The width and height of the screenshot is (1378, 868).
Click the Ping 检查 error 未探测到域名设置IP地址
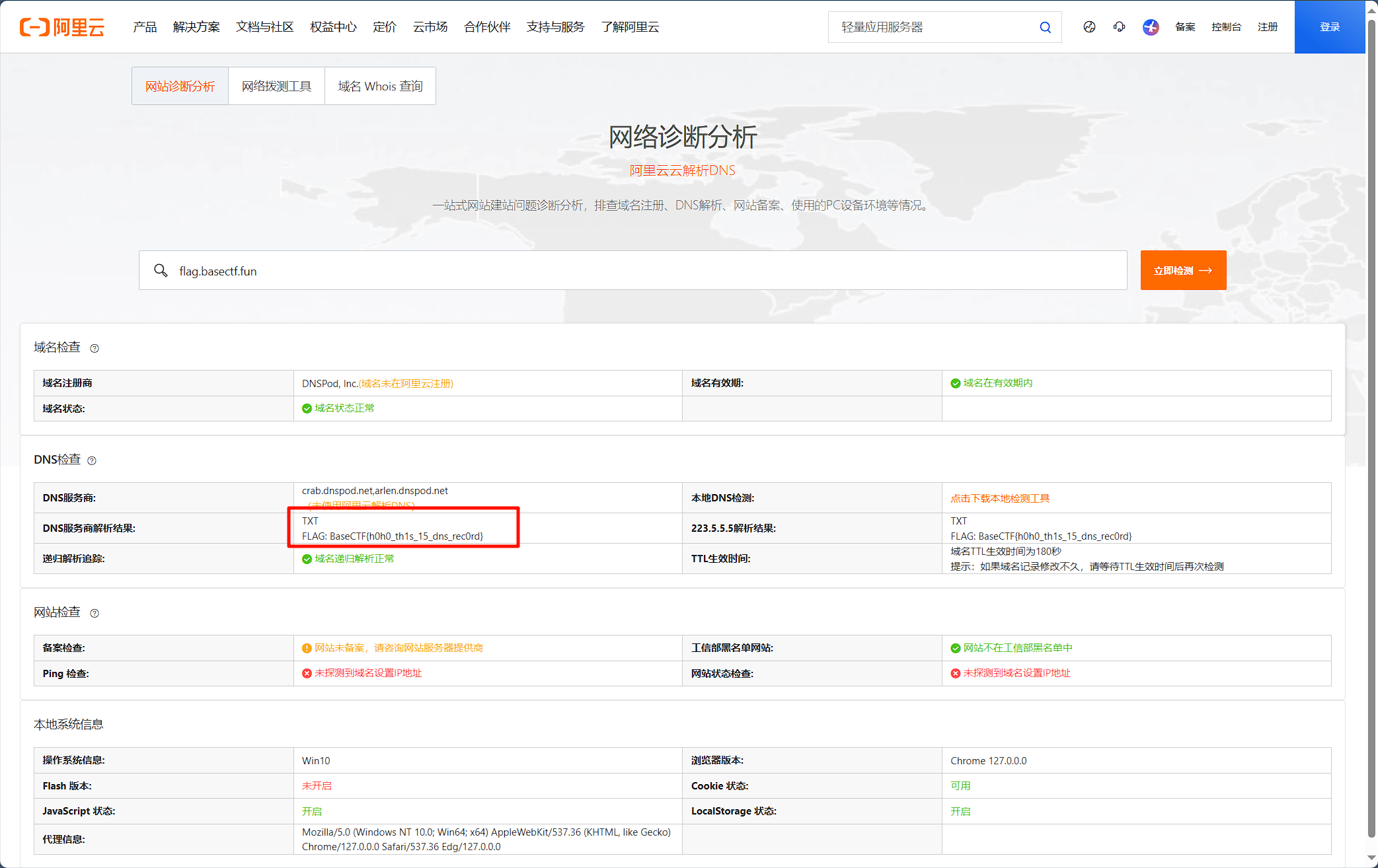pyautogui.click(x=368, y=673)
